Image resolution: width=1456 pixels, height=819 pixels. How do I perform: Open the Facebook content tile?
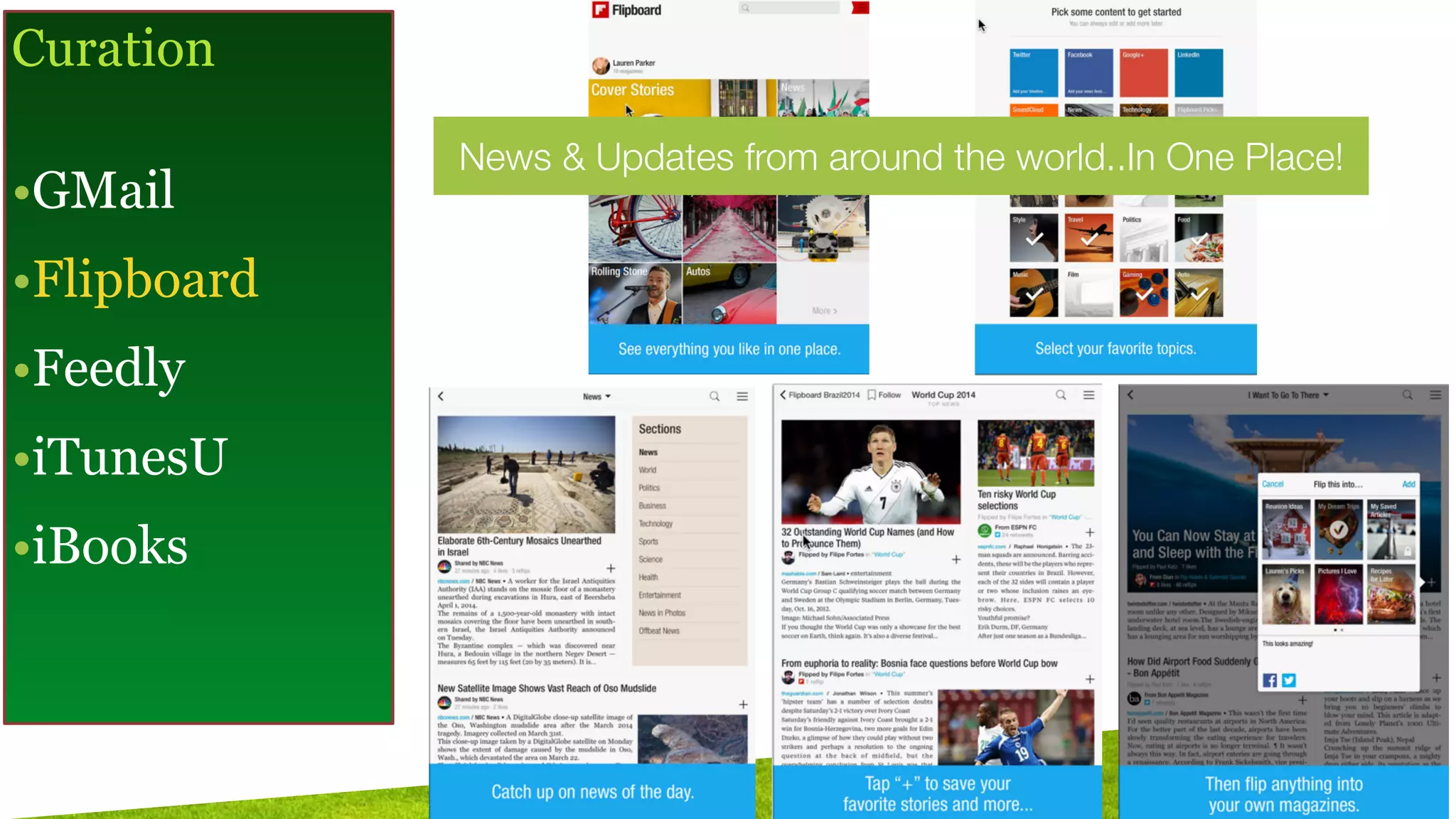pyautogui.click(x=1088, y=73)
